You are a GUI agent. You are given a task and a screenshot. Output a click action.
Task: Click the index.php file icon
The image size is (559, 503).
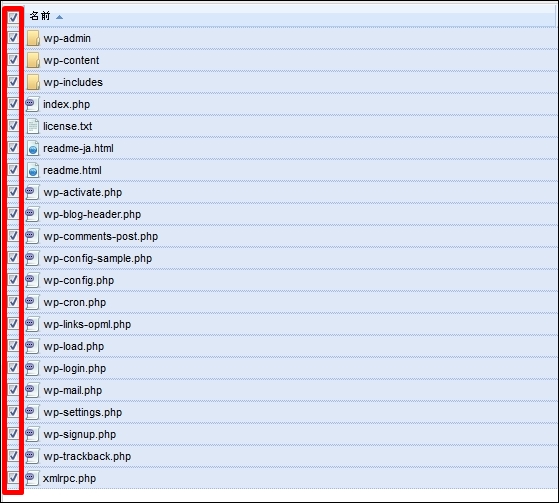coord(32,104)
